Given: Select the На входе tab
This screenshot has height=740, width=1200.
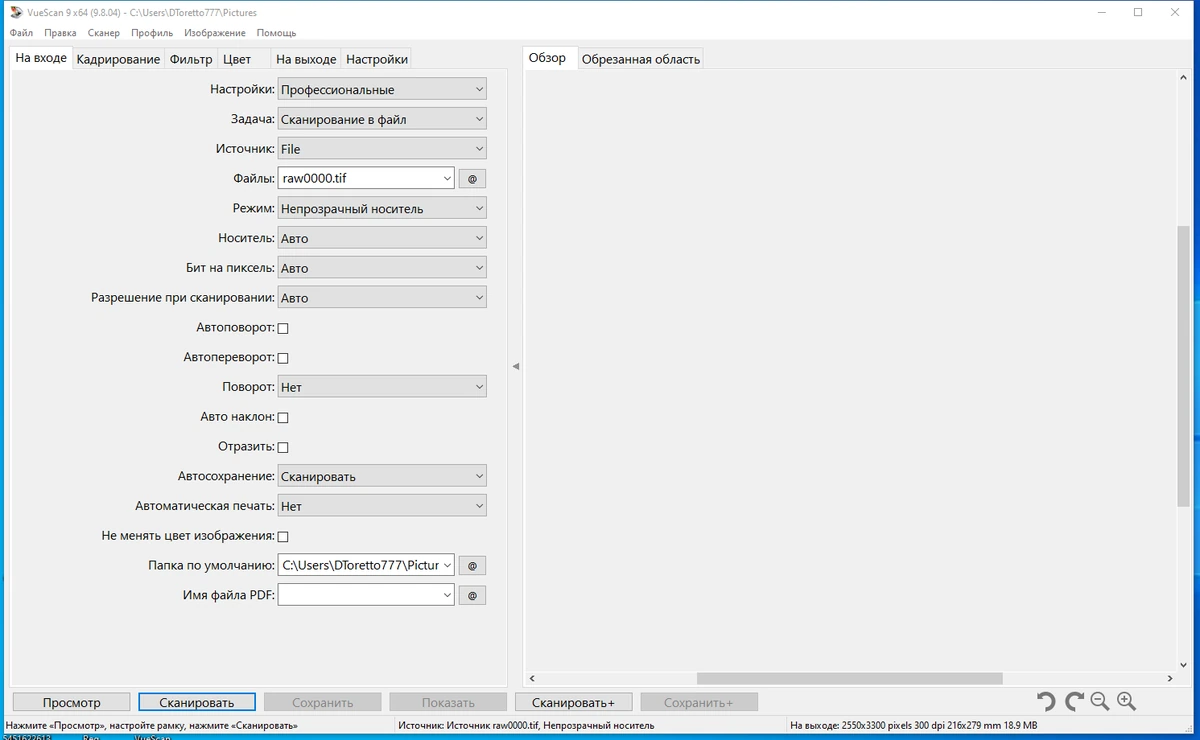Looking at the screenshot, I should pos(41,58).
